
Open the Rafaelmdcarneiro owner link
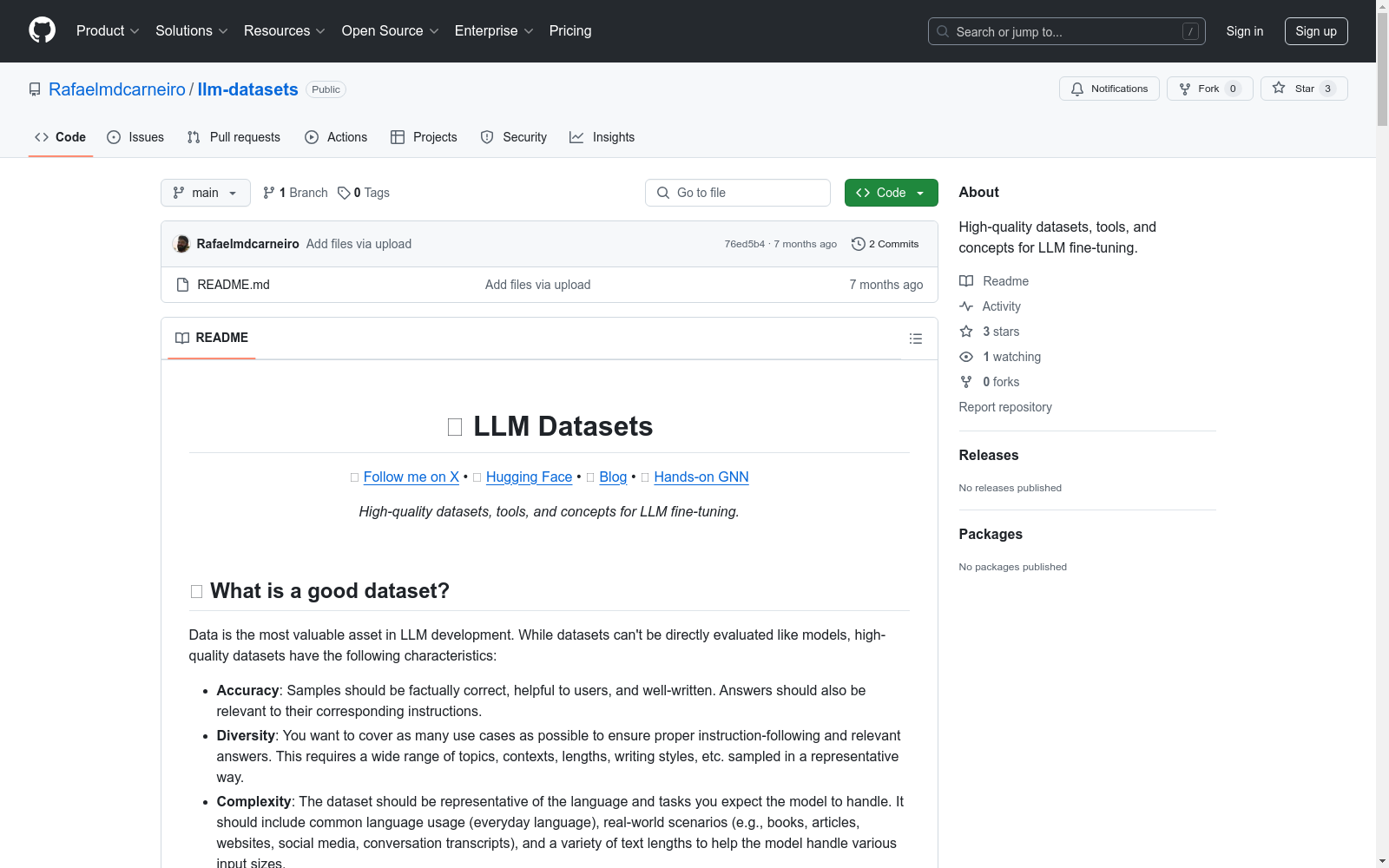click(x=117, y=89)
